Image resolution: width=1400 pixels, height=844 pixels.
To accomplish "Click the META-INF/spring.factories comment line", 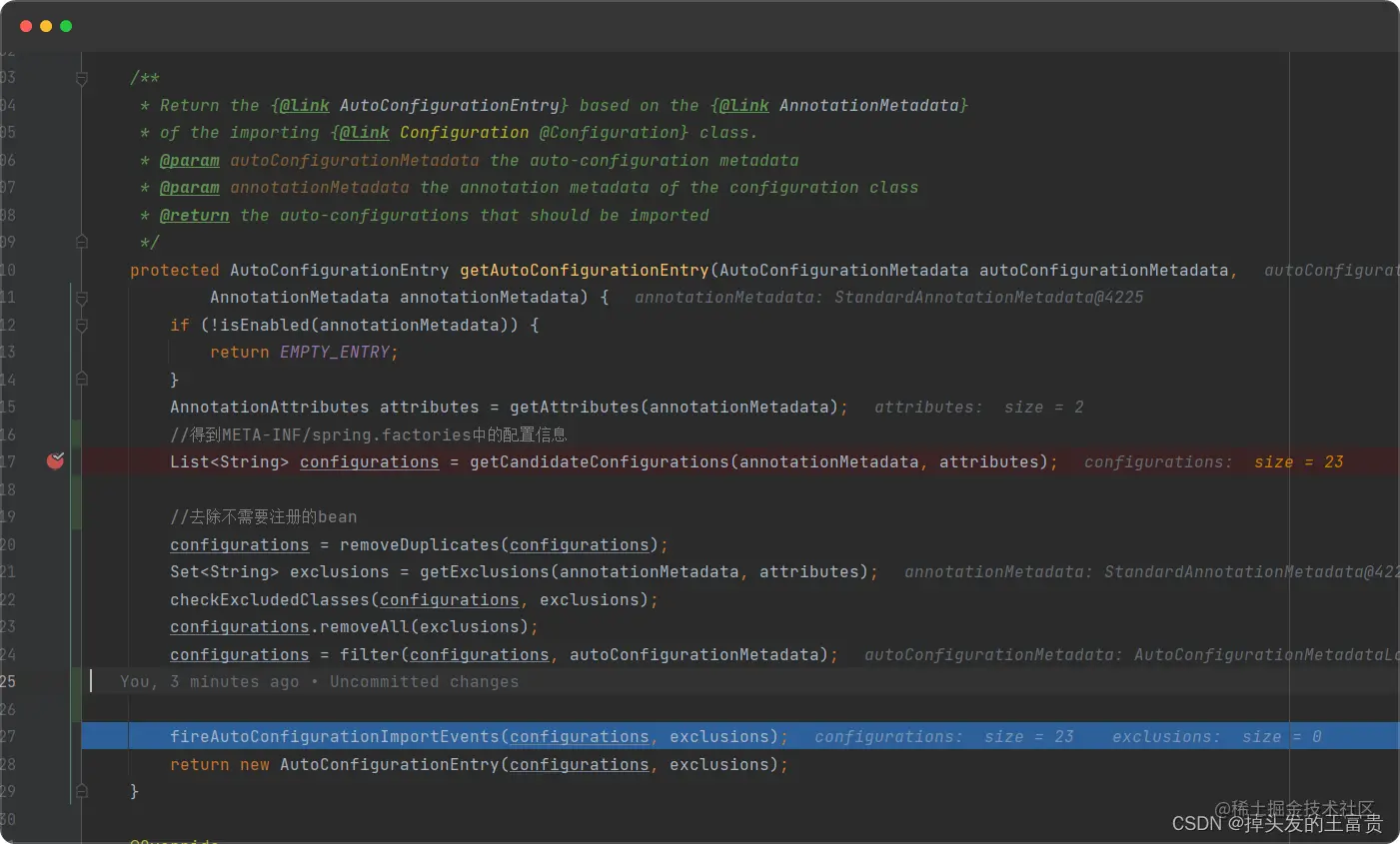I will tap(368, 434).
